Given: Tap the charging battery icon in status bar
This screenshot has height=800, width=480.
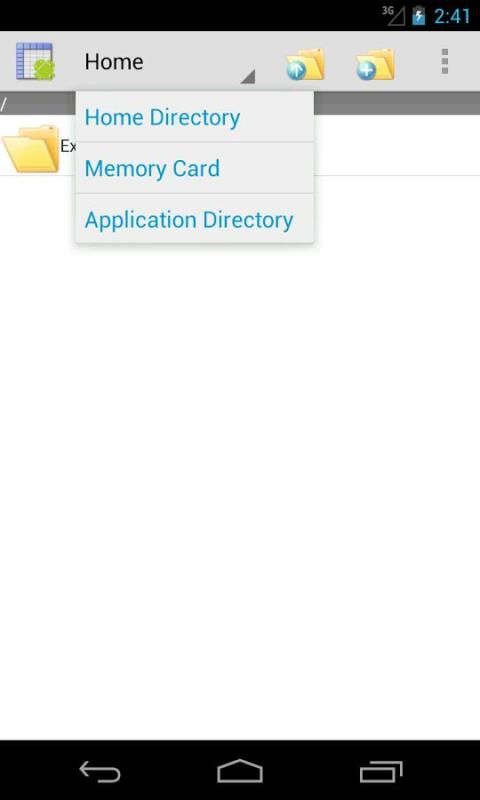Looking at the screenshot, I should pyautogui.click(x=419, y=16).
